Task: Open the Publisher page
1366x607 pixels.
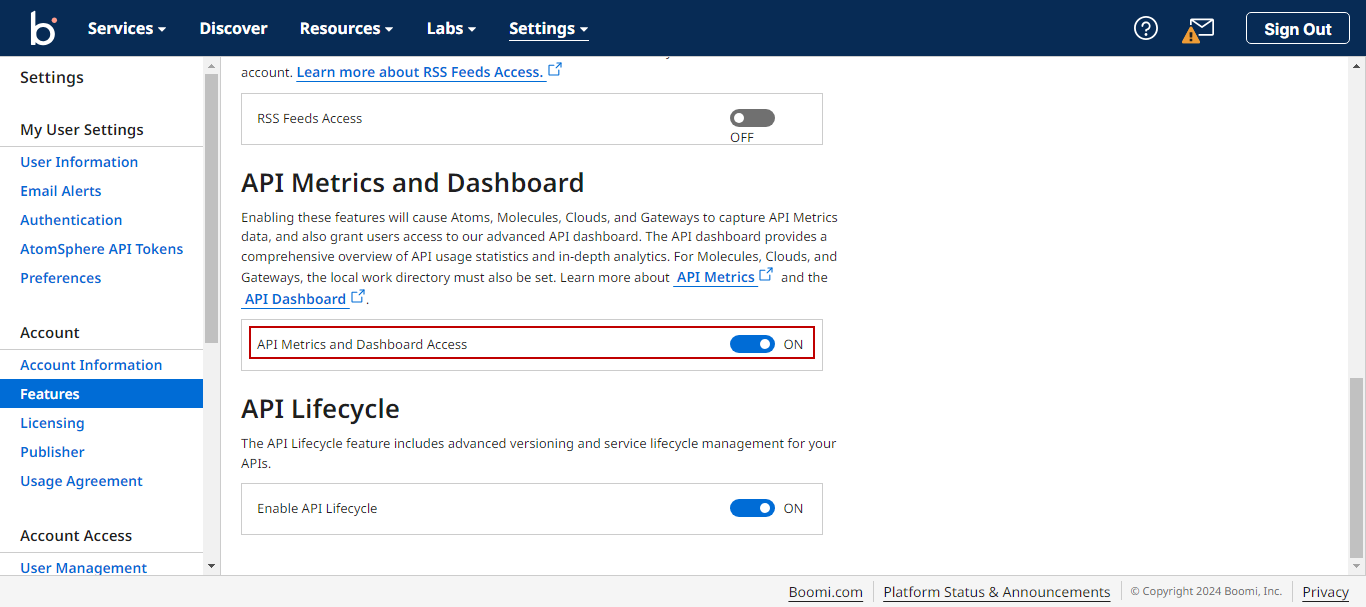Action: 53,452
